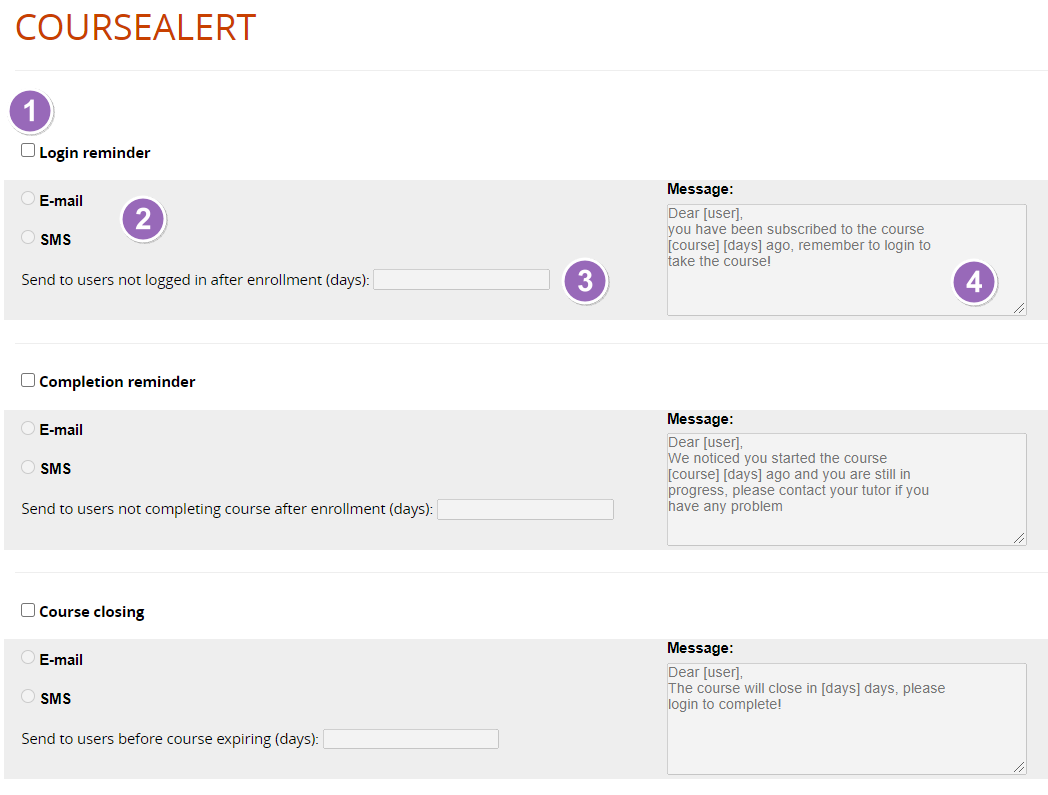This screenshot has height=795, width=1048.
Task: Select SMS under Course closing
Action: click(x=28, y=696)
